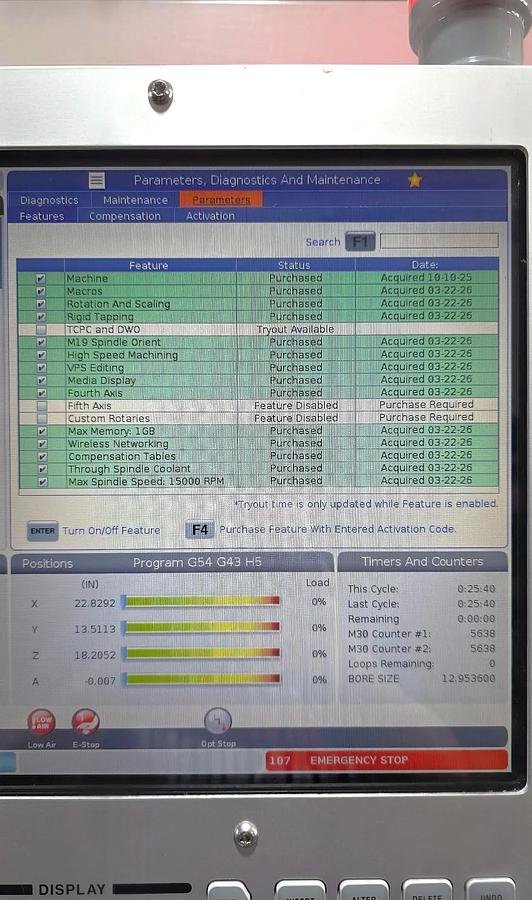Click the Feature column header

coord(149,265)
